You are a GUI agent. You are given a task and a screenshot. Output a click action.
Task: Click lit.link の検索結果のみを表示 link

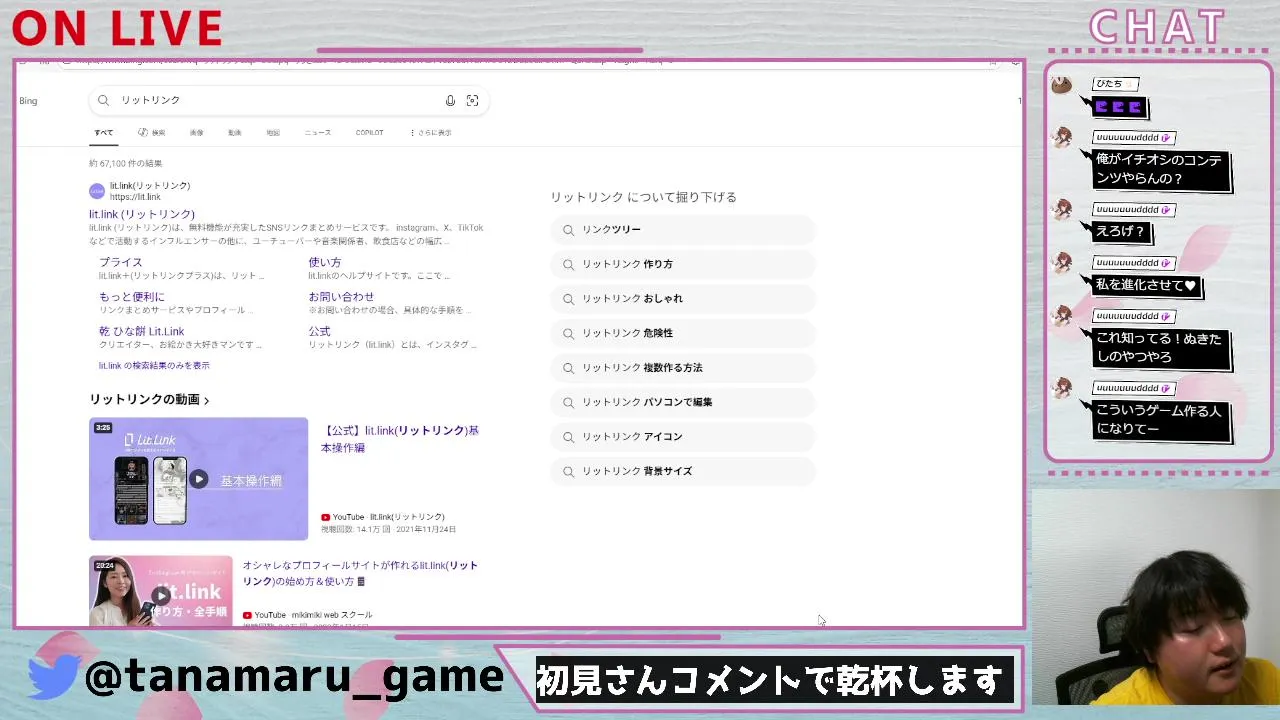pyautogui.click(x=154, y=366)
